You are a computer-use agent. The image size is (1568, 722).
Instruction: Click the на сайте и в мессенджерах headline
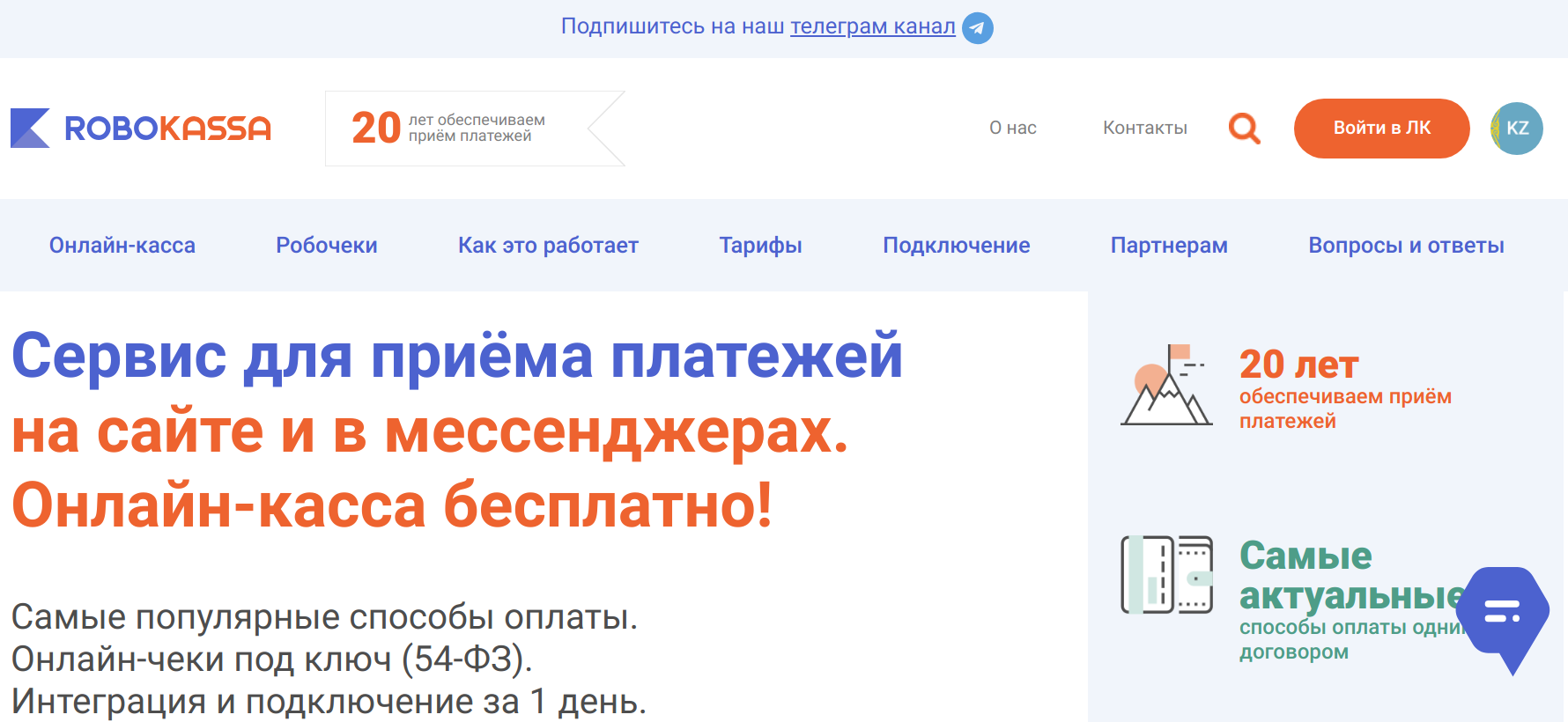(x=430, y=432)
